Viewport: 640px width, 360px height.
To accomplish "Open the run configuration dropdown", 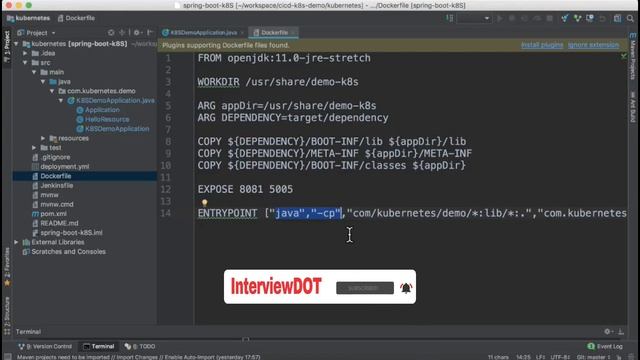I will pyautogui.click(x=474, y=18).
